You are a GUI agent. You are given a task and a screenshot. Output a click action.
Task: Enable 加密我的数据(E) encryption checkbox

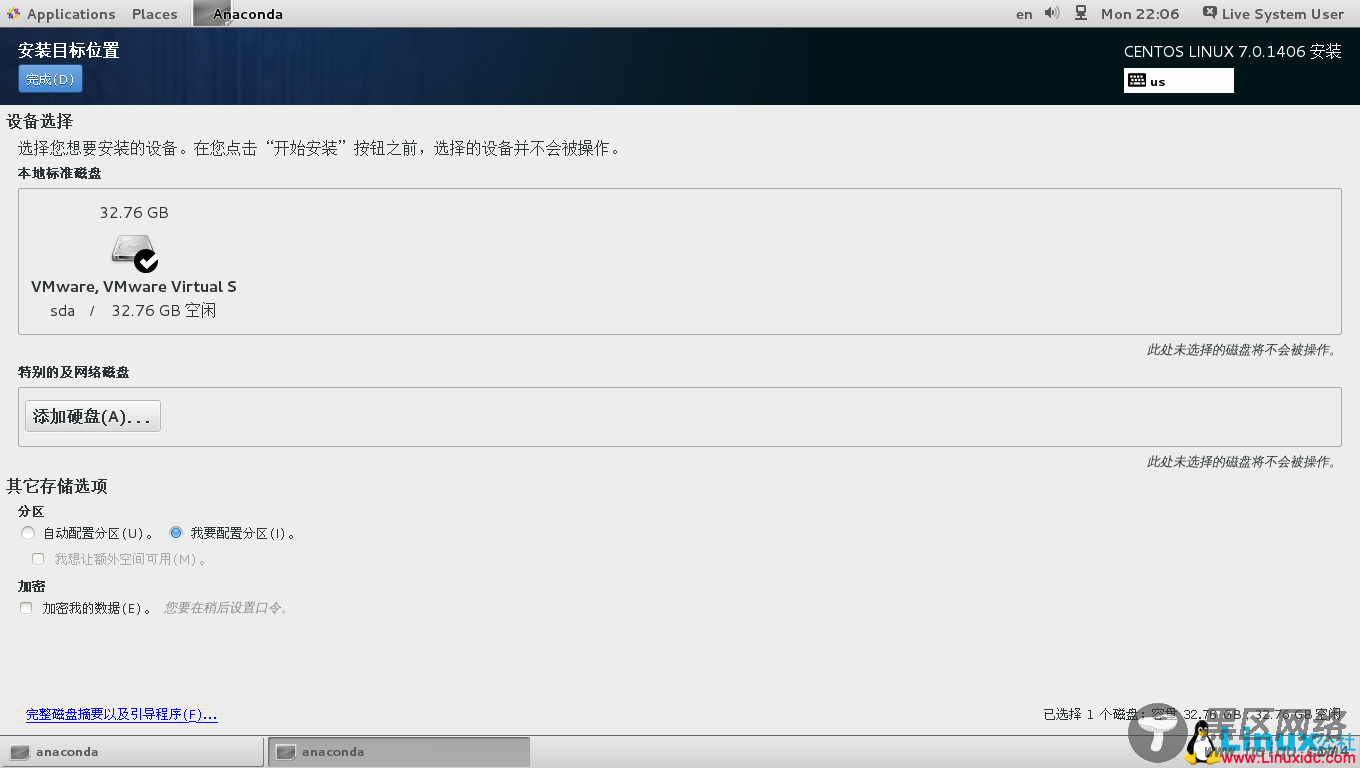pos(26,608)
